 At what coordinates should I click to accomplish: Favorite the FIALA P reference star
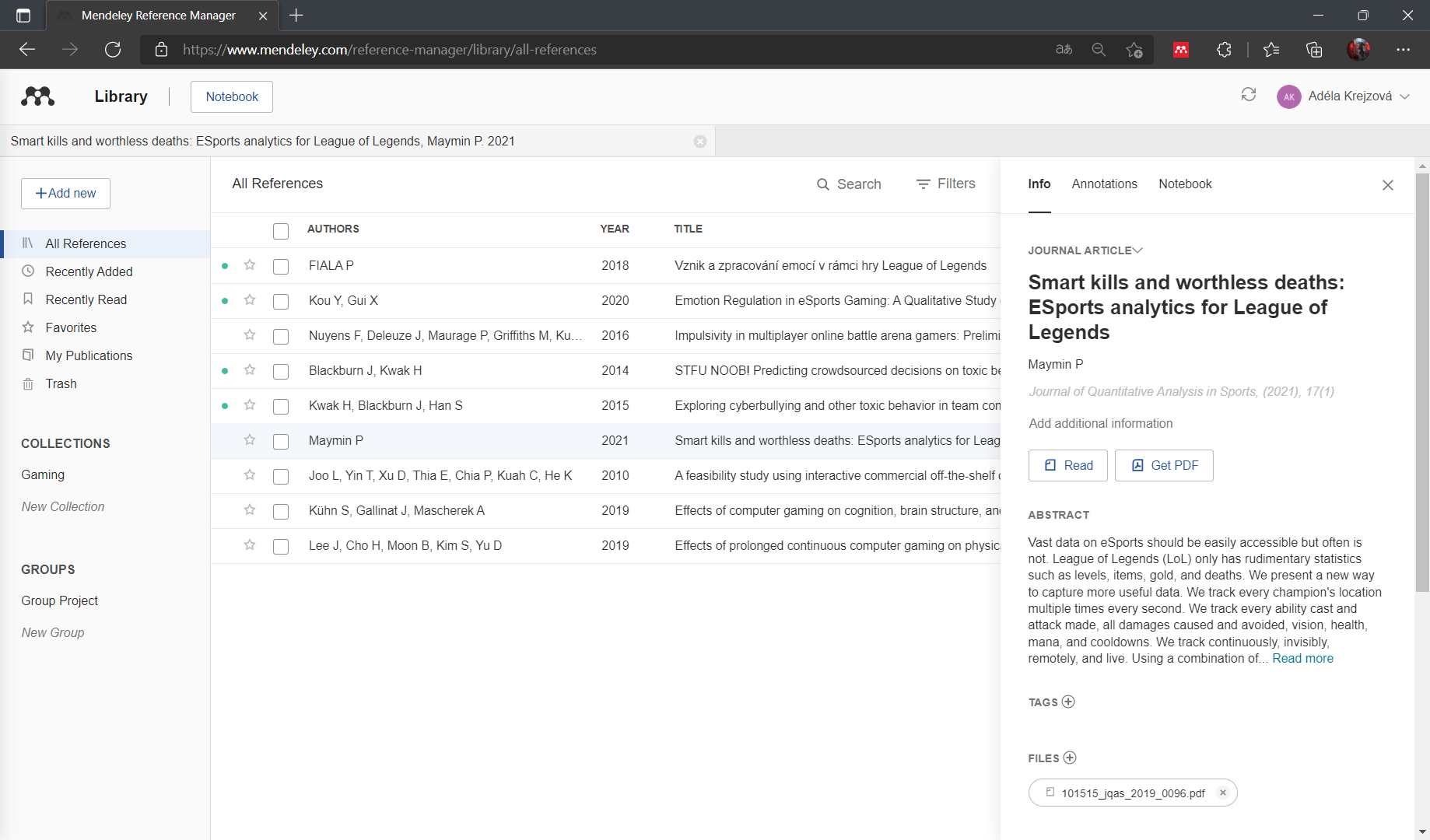[250, 264]
